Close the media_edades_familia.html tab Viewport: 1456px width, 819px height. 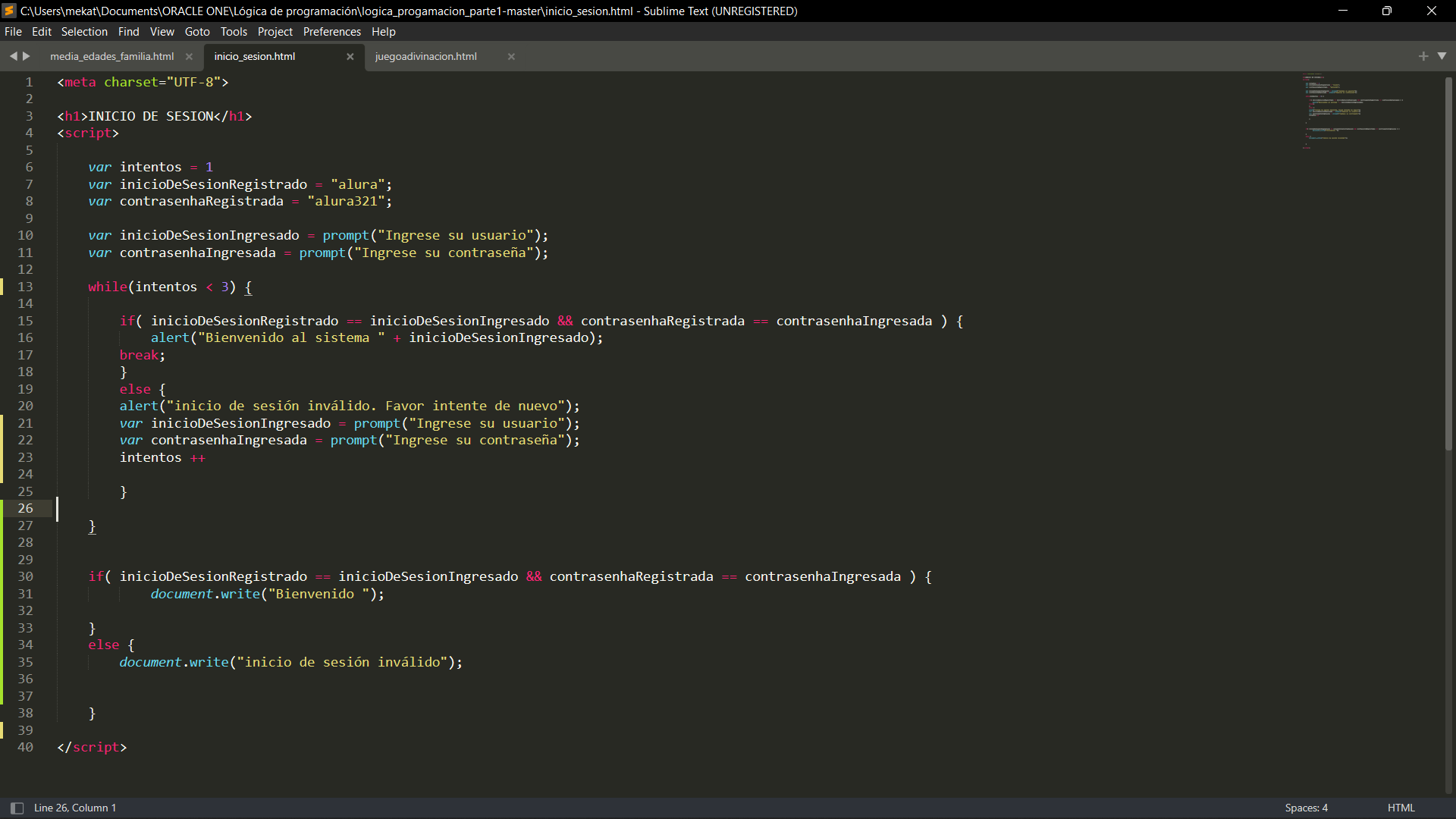point(189,57)
